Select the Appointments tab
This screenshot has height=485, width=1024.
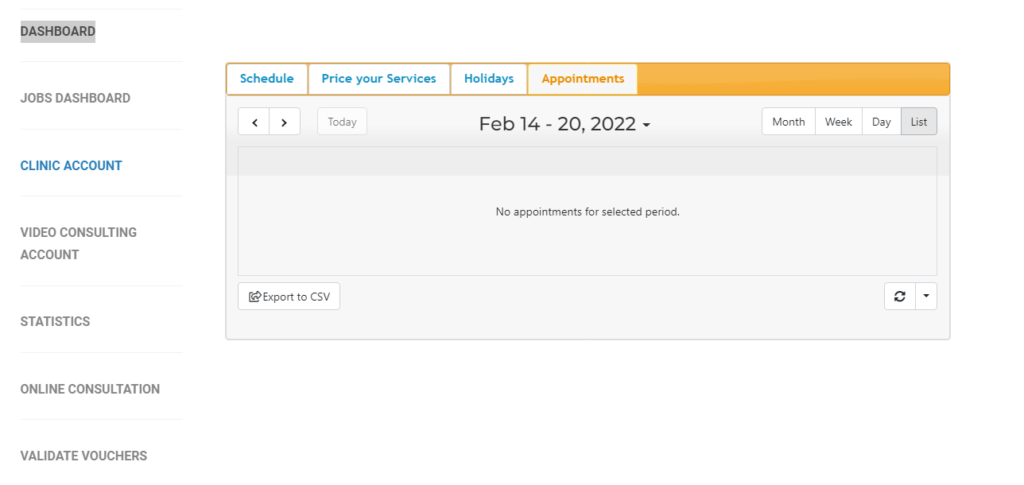click(x=583, y=79)
